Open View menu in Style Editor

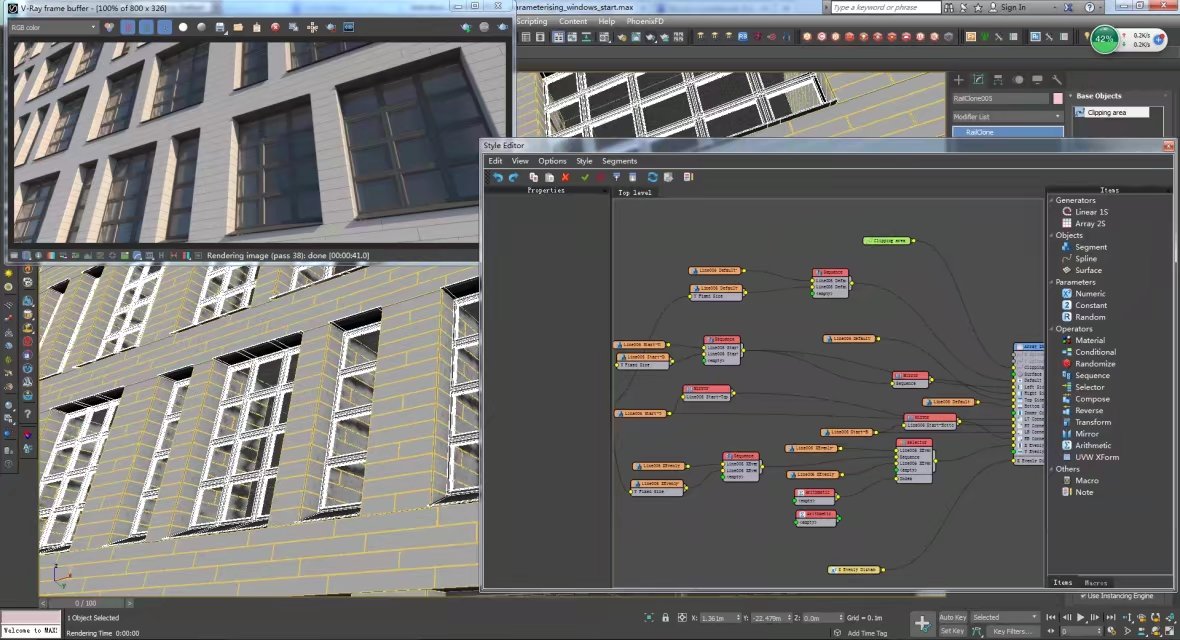tap(520, 161)
